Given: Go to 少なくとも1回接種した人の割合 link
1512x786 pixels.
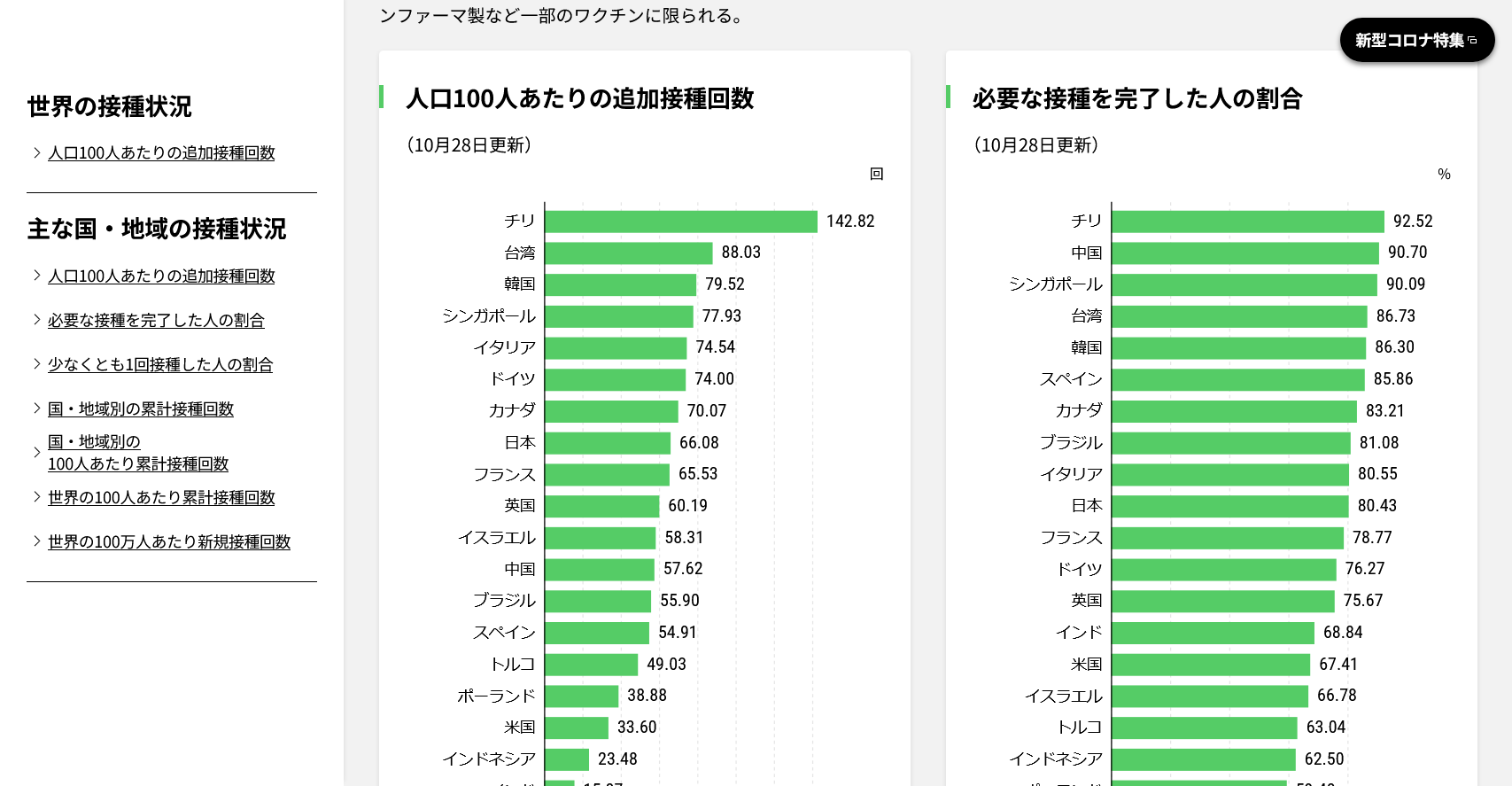Looking at the screenshot, I should click(x=160, y=365).
